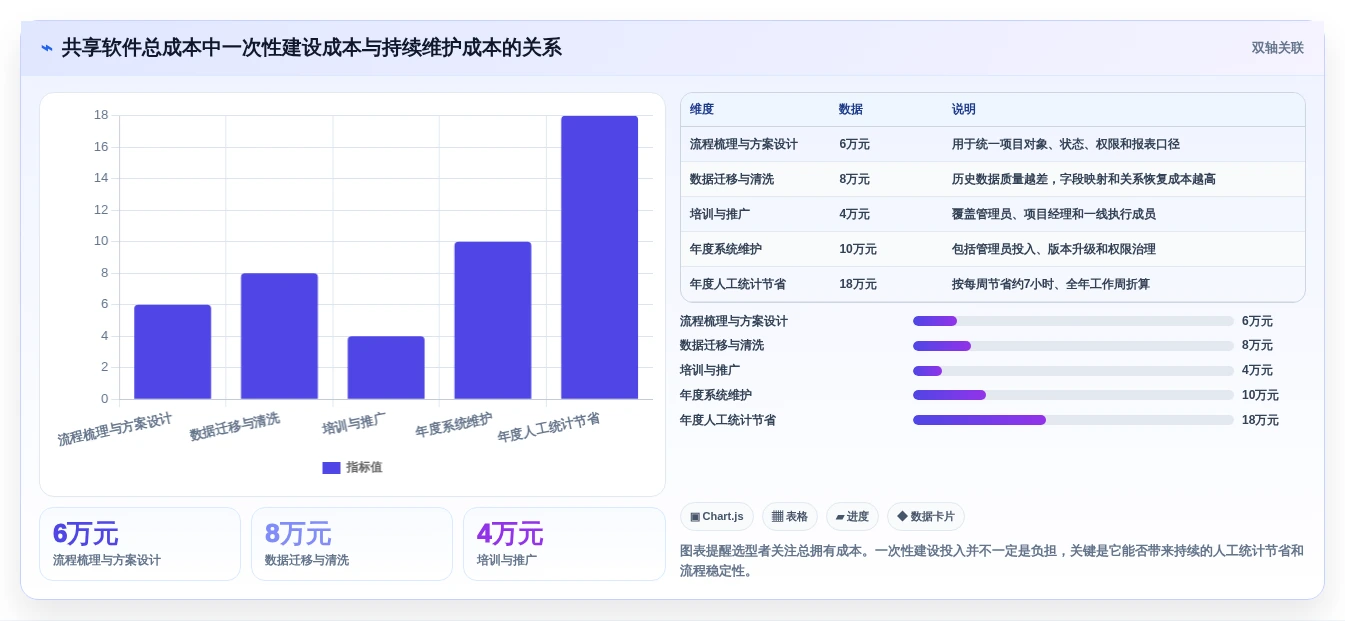Screen dimensions: 1345x621
Task: Select the 数据卡片 tag chip
Action: (x=926, y=517)
